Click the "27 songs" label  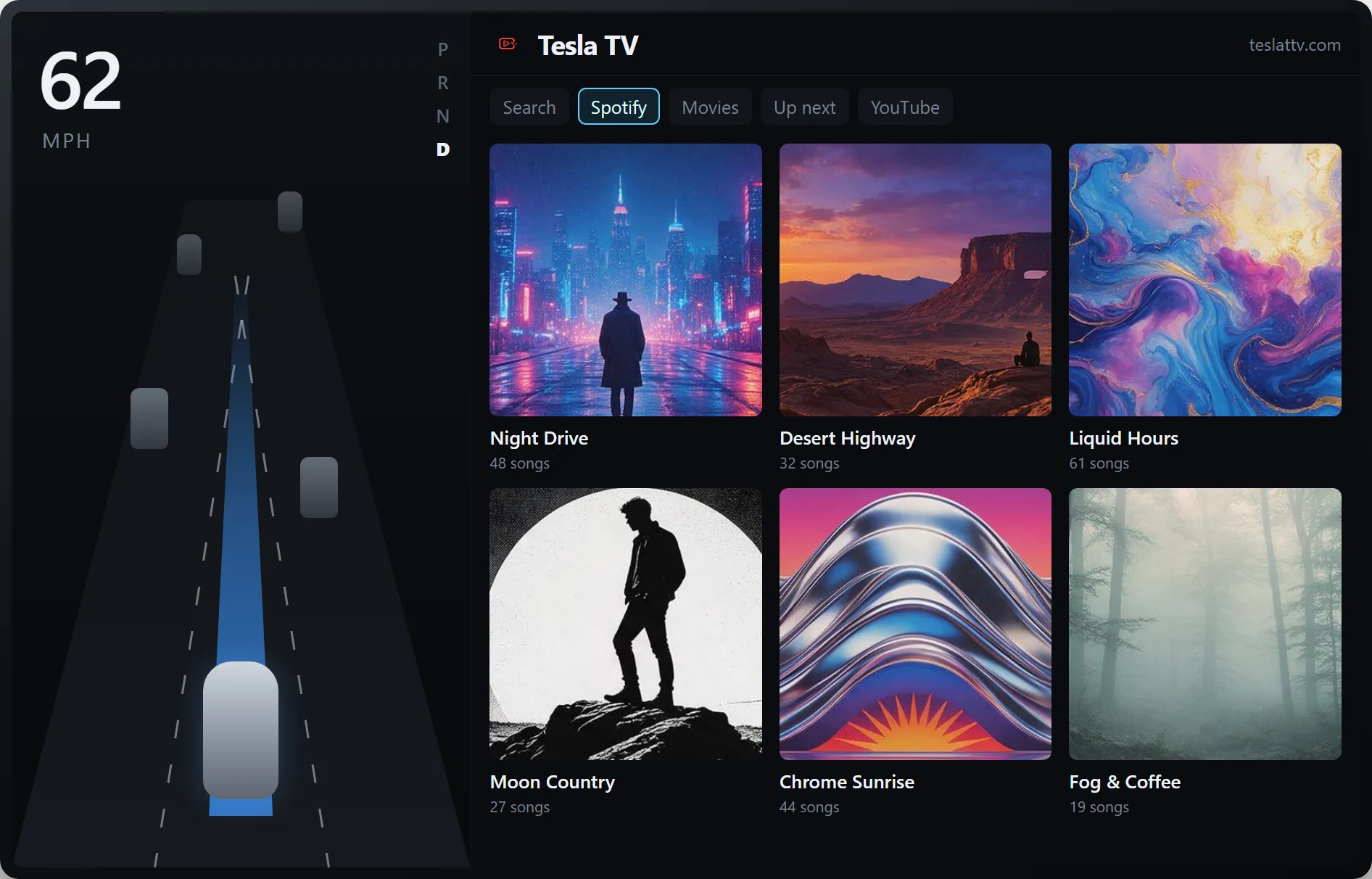point(519,807)
